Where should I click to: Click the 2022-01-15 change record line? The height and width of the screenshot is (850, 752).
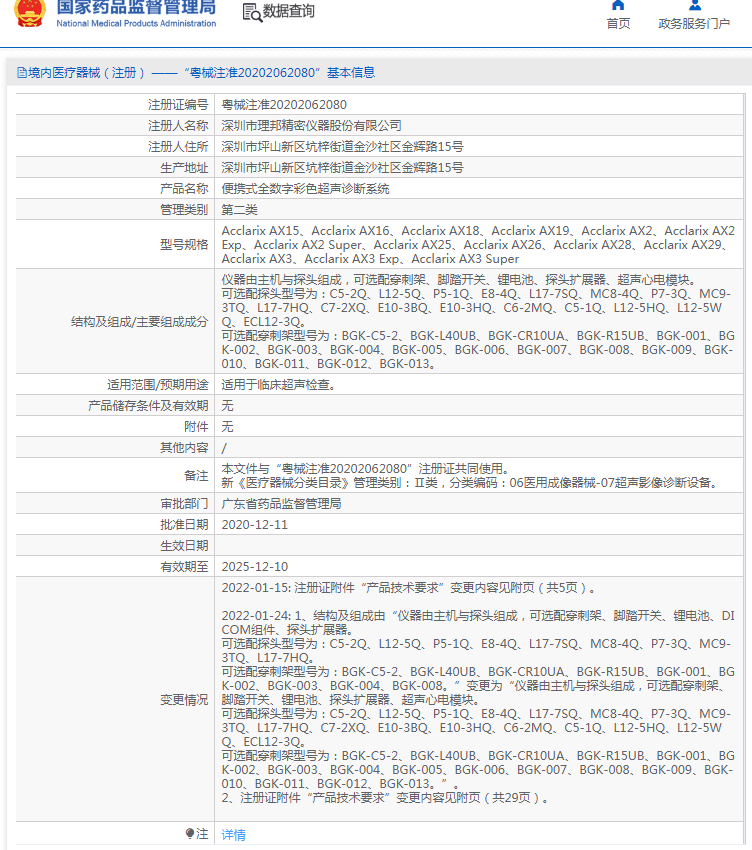(x=409, y=588)
